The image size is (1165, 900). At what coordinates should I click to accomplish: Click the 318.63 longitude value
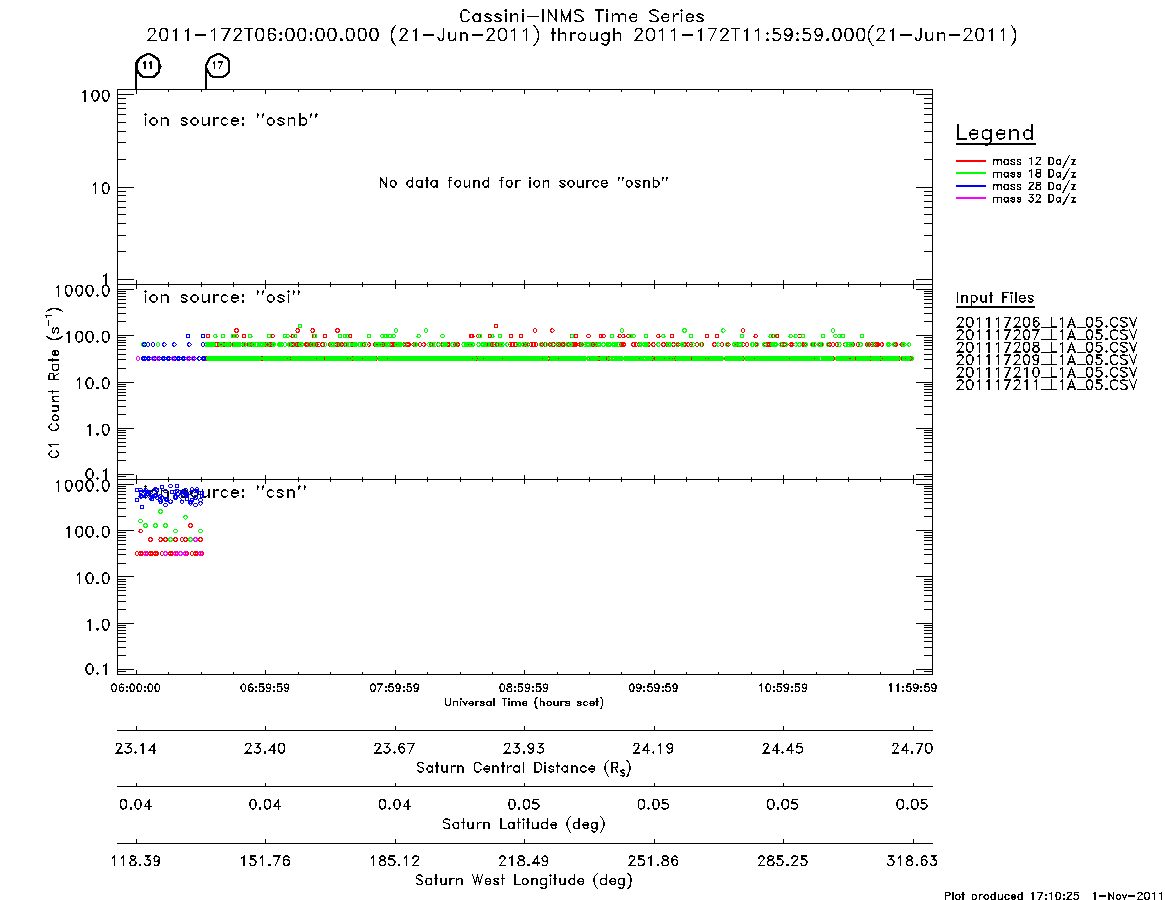click(912, 861)
